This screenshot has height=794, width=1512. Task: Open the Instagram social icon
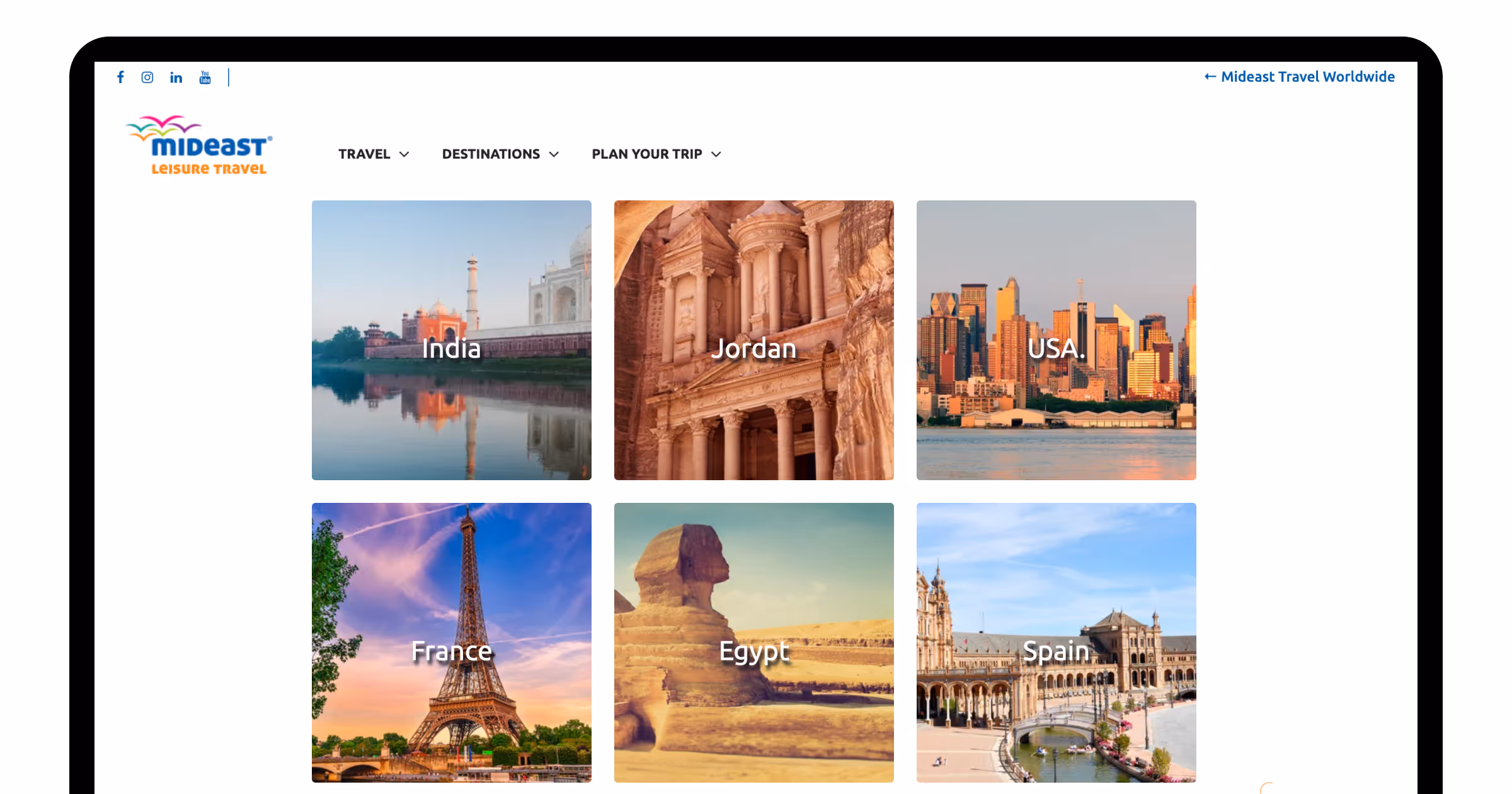click(x=147, y=77)
